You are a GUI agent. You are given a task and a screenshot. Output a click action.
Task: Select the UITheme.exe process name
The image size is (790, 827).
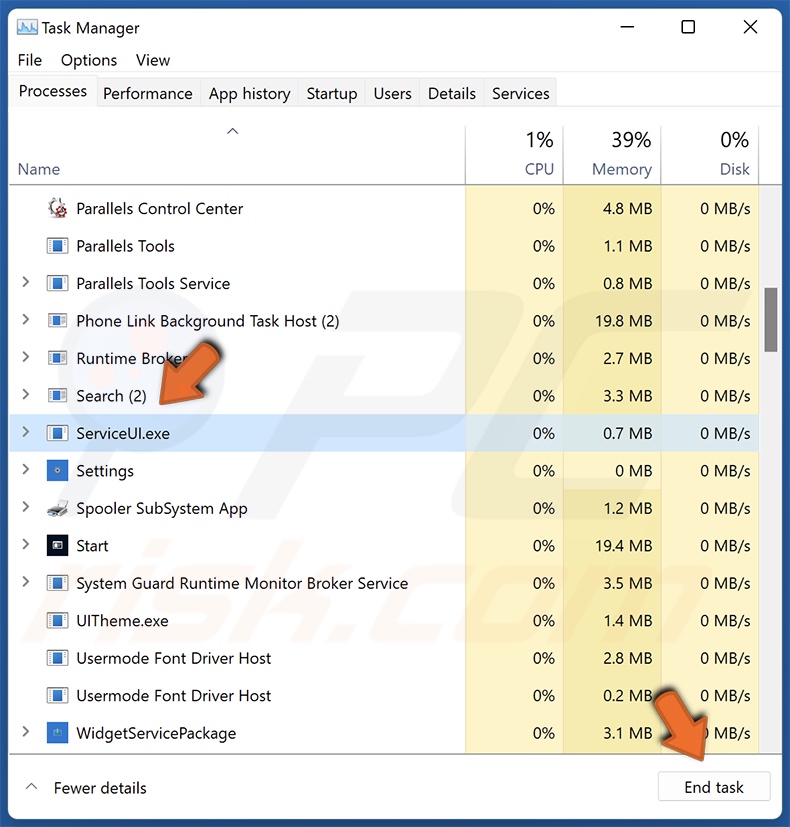[x=122, y=621]
